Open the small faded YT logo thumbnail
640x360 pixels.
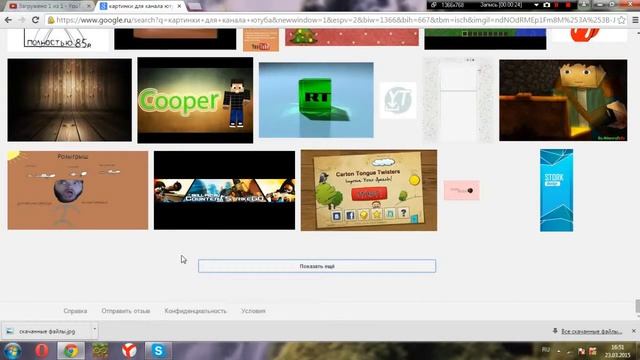[x=398, y=100]
